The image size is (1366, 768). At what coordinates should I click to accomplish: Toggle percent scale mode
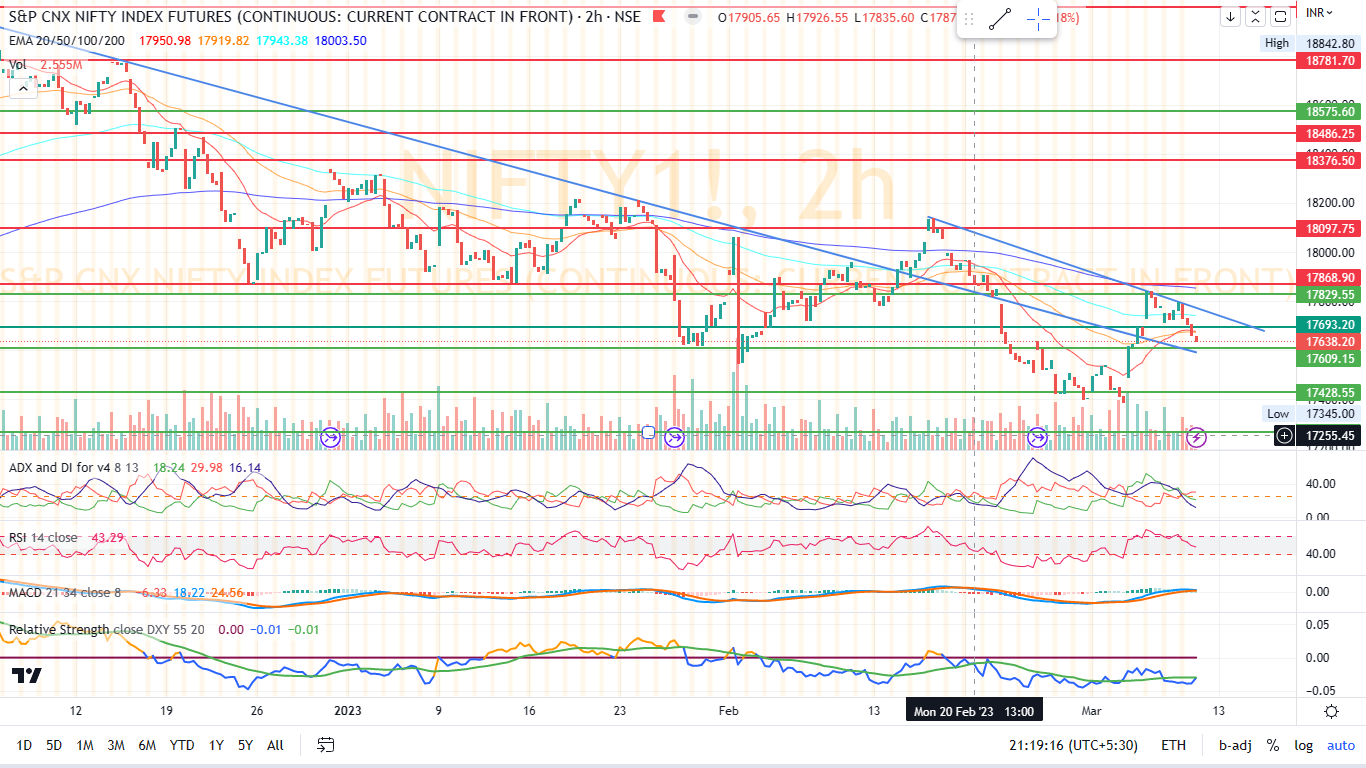pyautogui.click(x=1273, y=745)
